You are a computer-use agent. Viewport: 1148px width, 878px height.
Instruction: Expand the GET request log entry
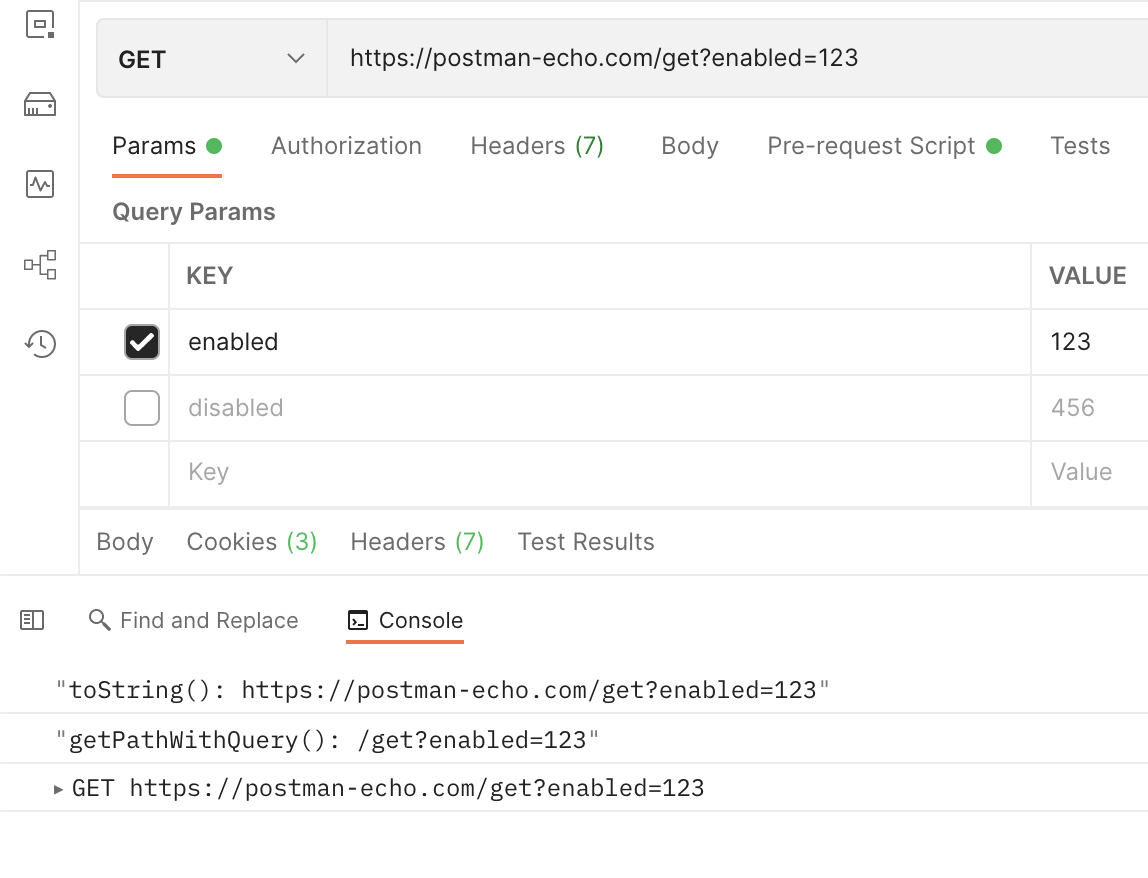tap(57, 788)
